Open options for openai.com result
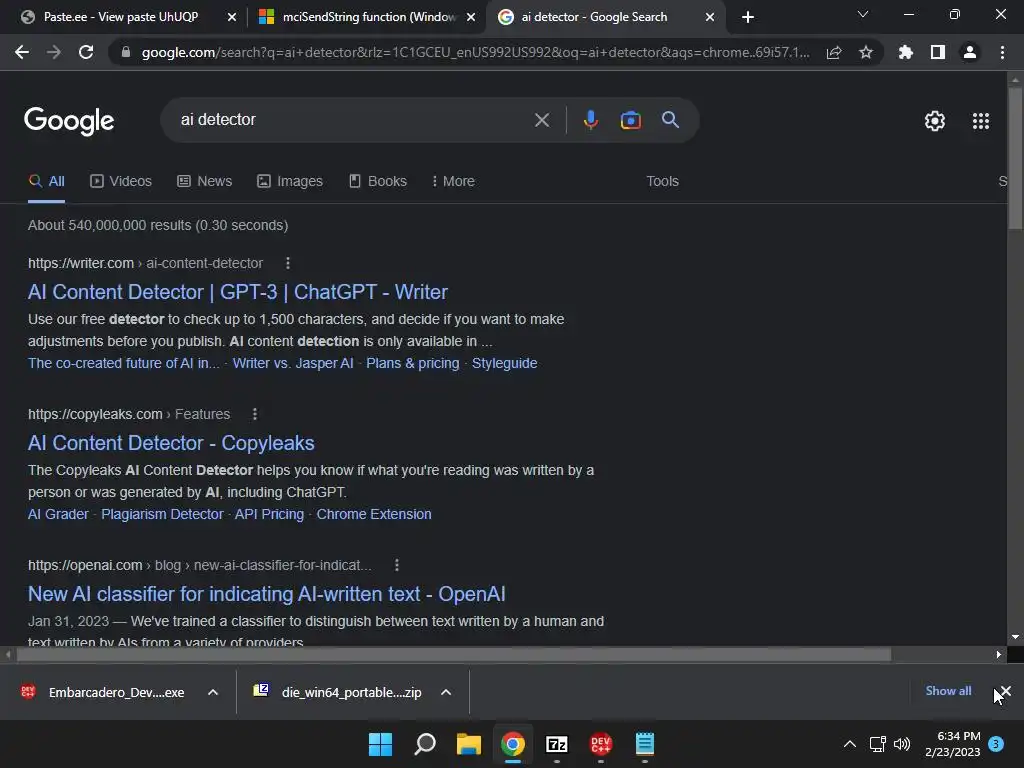Viewport: 1024px width, 768px height. coord(396,565)
